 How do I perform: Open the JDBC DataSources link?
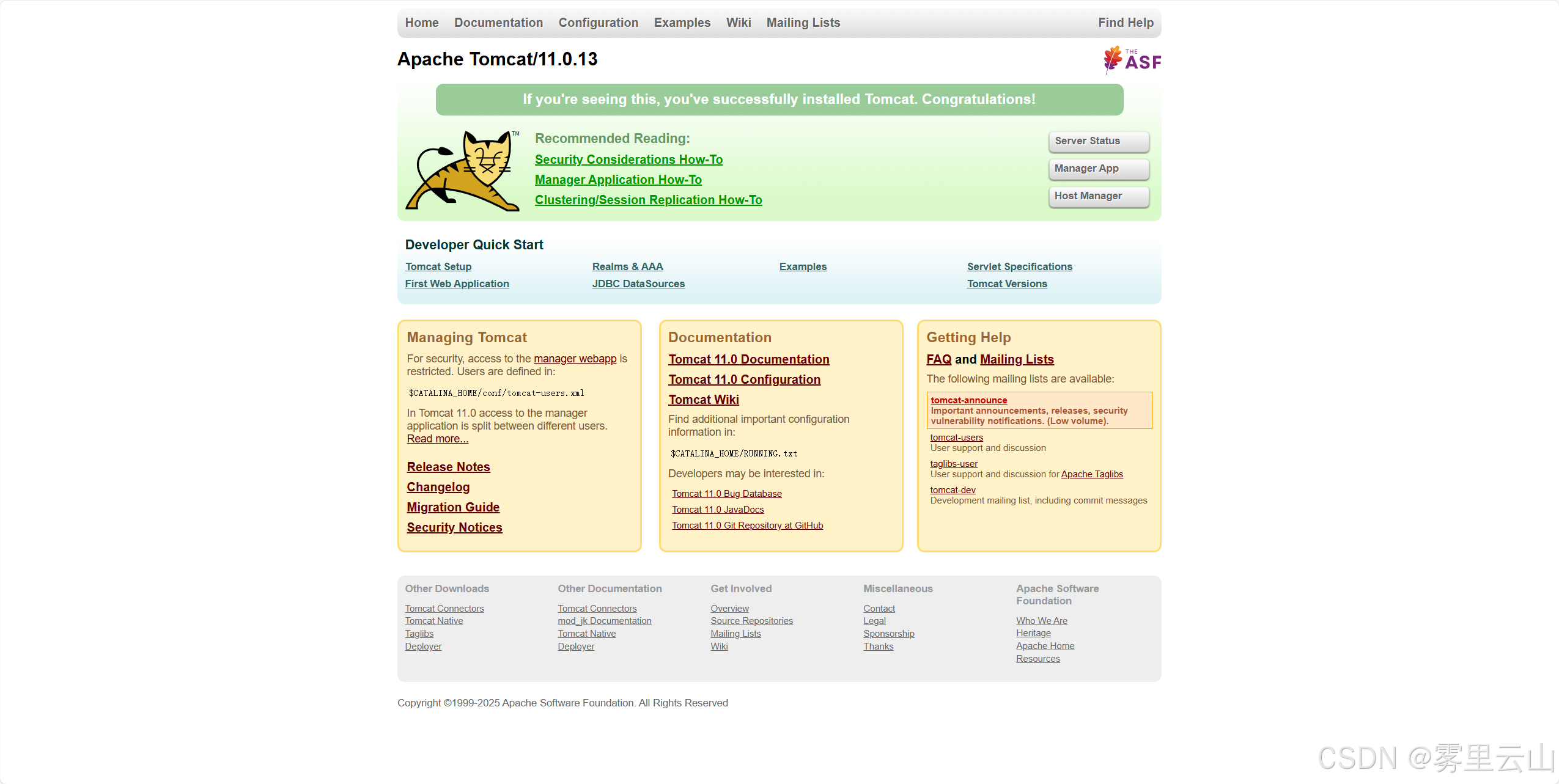coord(638,284)
